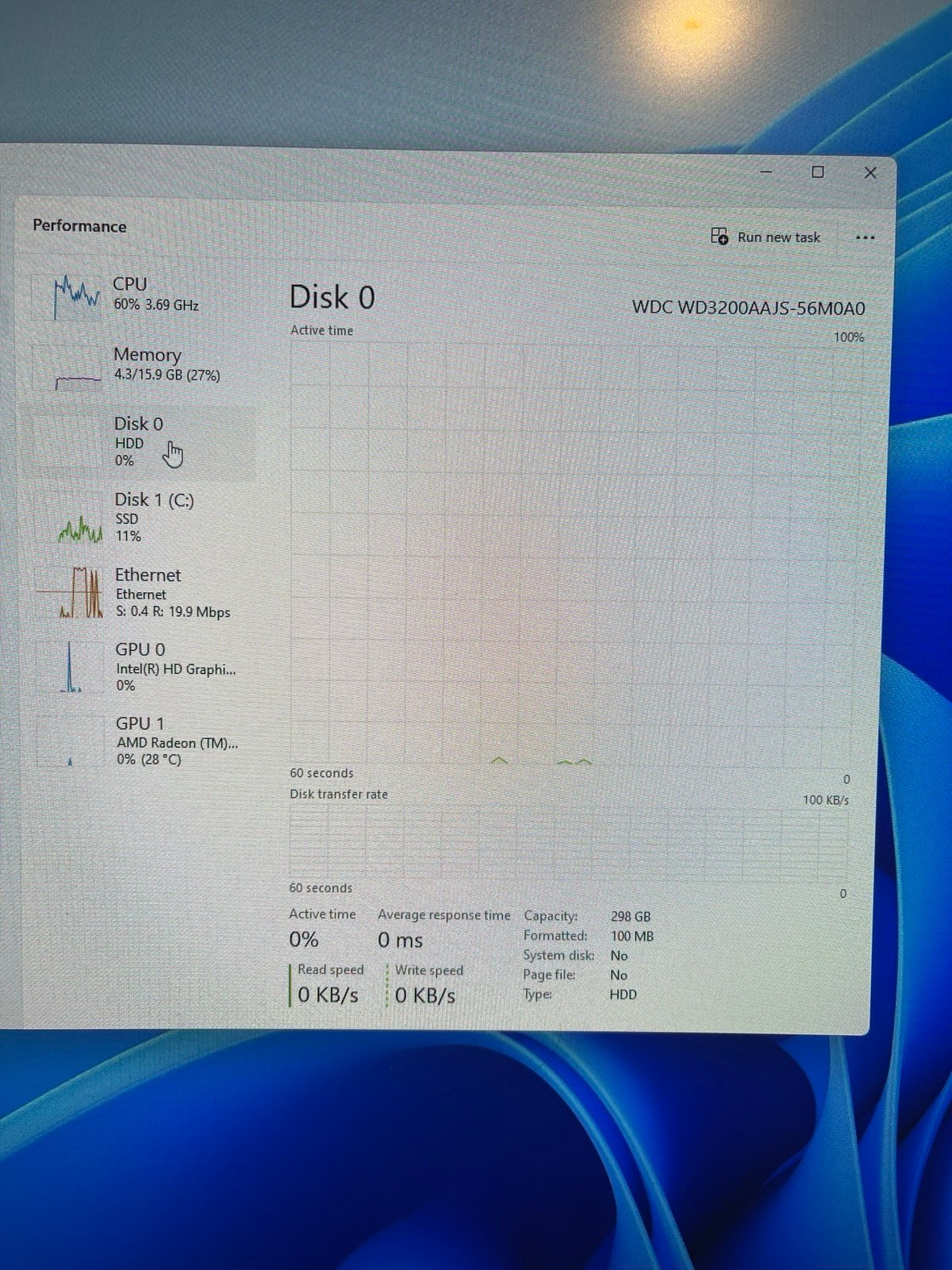Click the System disk No value
This screenshot has height=1270, width=952.
[x=619, y=956]
